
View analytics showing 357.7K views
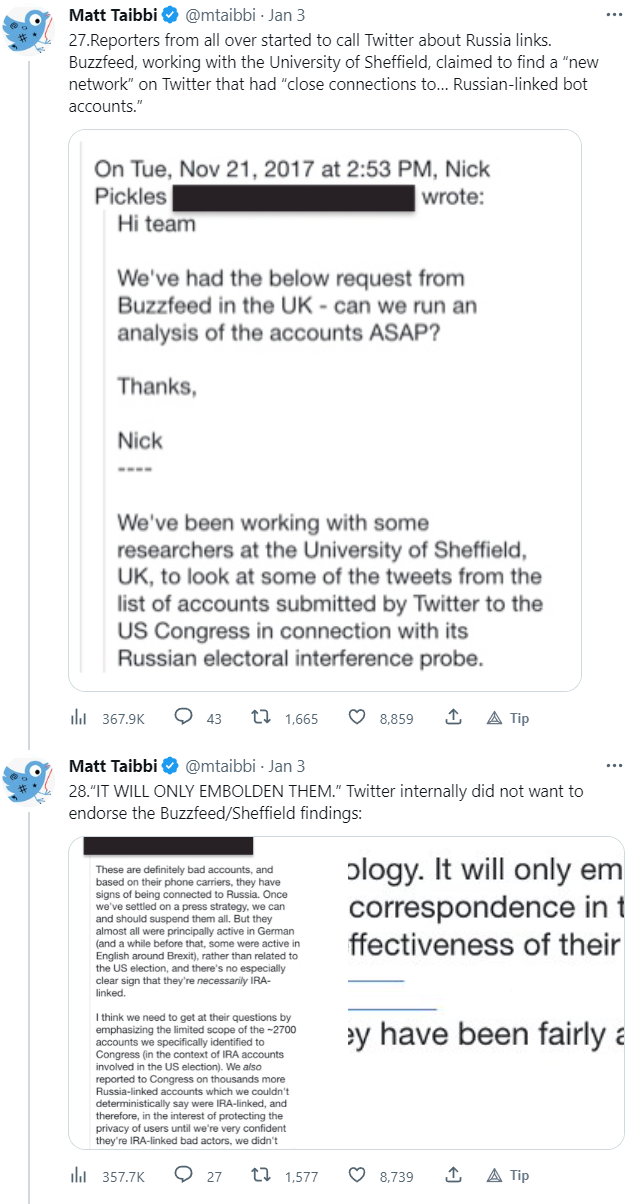(x=78, y=1176)
